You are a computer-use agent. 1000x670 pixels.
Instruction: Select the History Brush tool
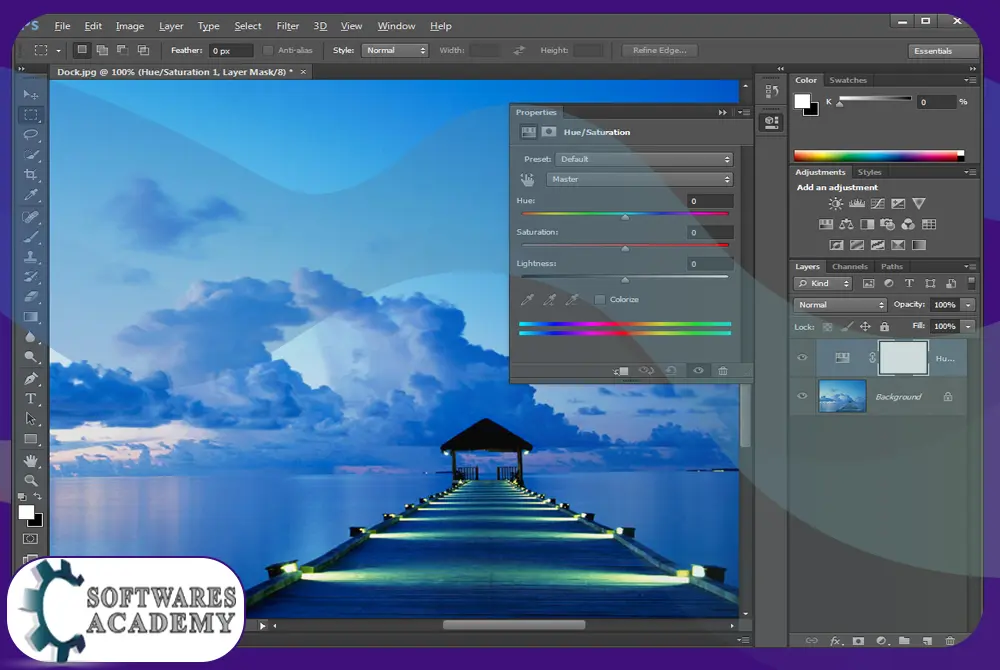click(30, 277)
